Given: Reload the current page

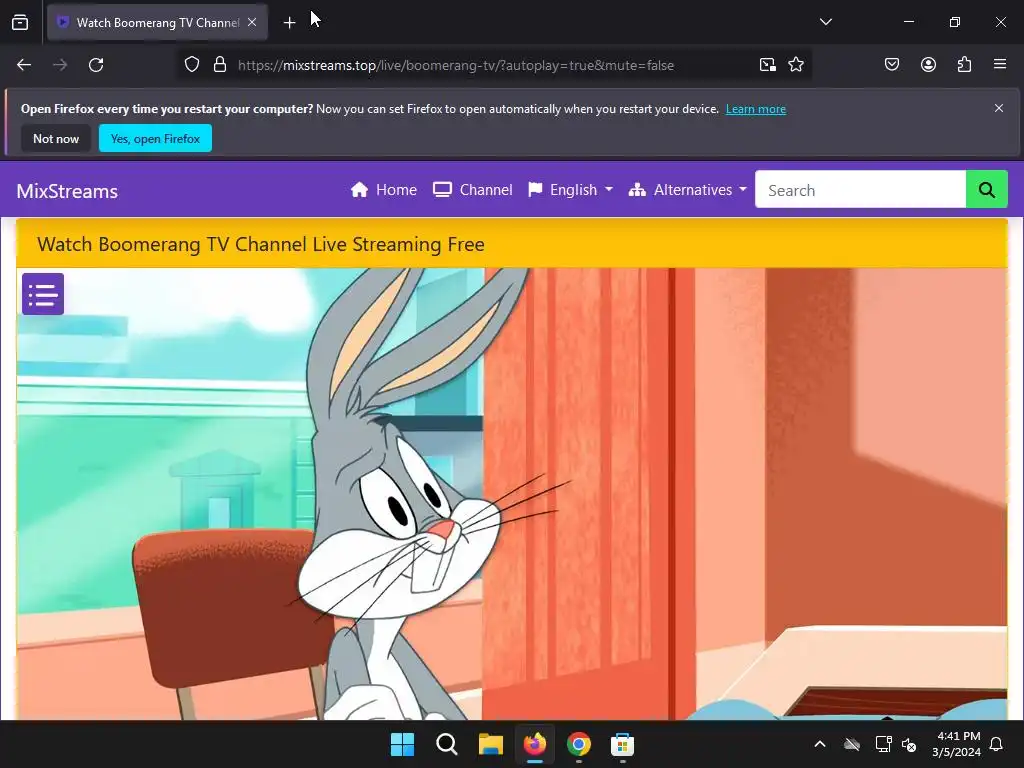Looking at the screenshot, I should pyautogui.click(x=96, y=65).
